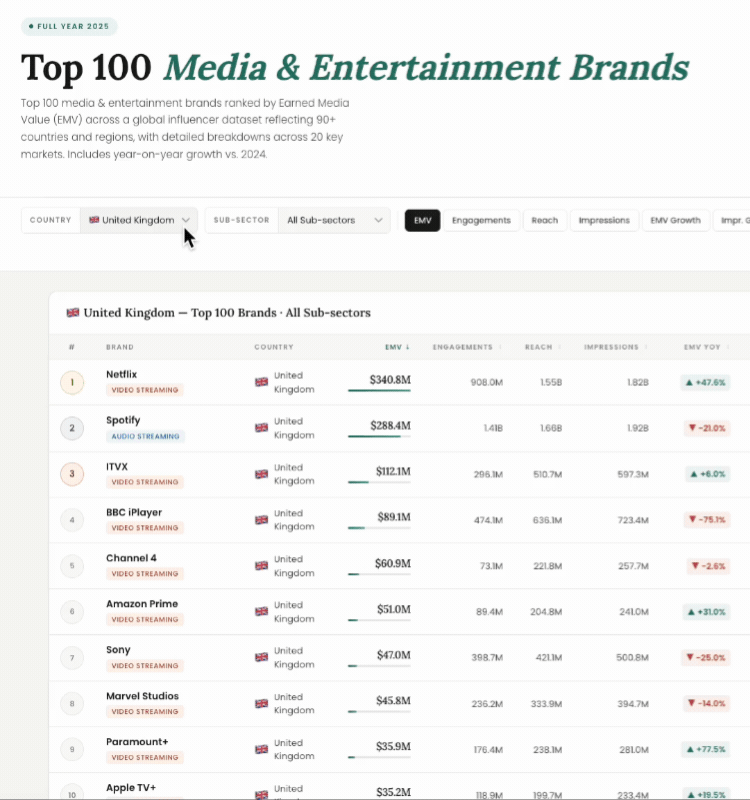Sort table by Impressions column header
The width and height of the screenshot is (750, 800).
pyautogui.click(x=615, y=347)
